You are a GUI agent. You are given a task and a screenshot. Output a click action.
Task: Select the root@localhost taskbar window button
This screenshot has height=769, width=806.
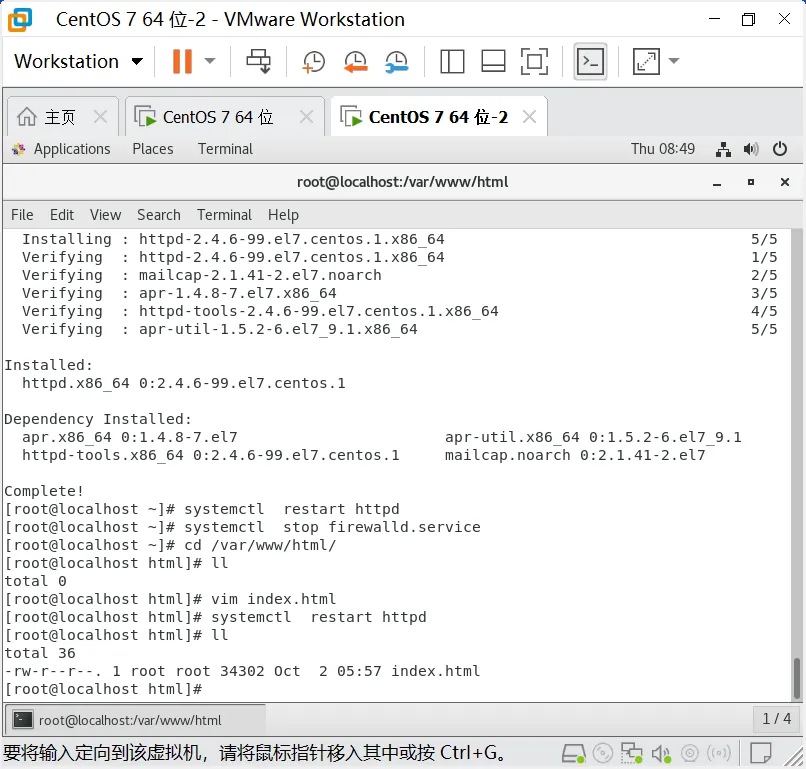pyautogui.click(x=136, y=720)
